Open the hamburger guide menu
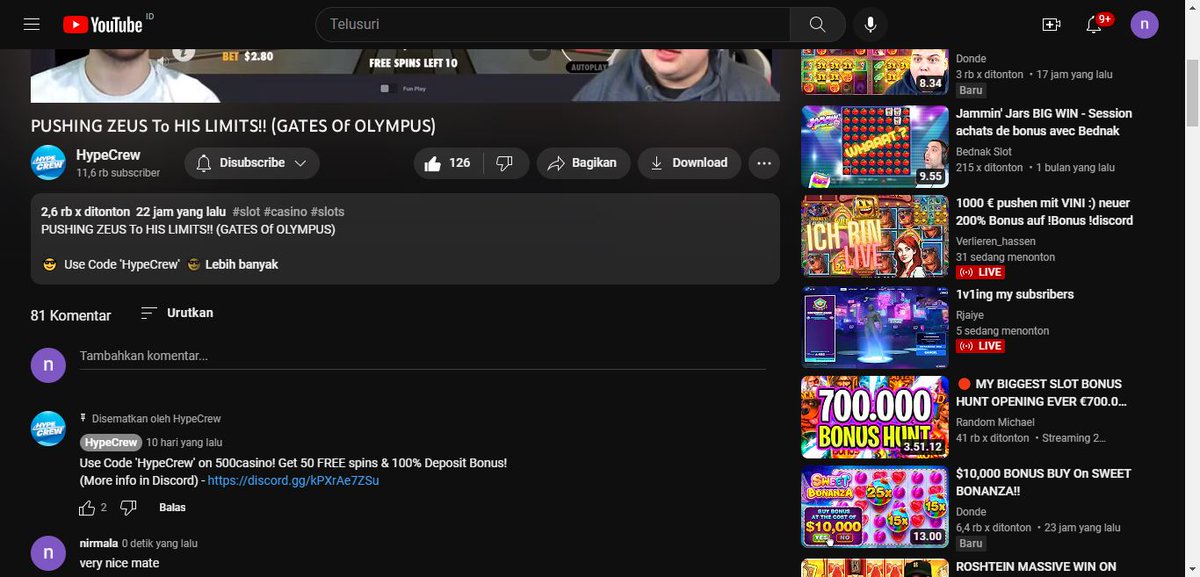Screen dimensions: 1200x577 [x=31, y=24]
